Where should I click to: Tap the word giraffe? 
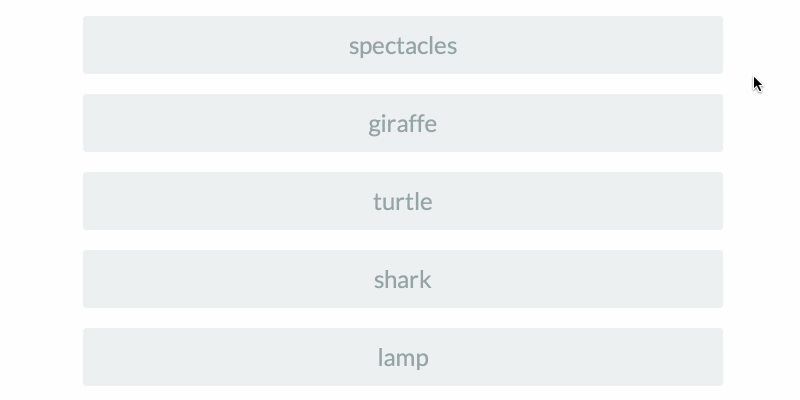tap(403, 124)
